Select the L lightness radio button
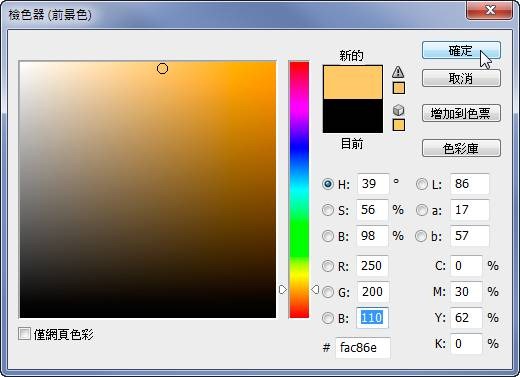Viewport: 520px width, 377px height. tap(422, 184)
